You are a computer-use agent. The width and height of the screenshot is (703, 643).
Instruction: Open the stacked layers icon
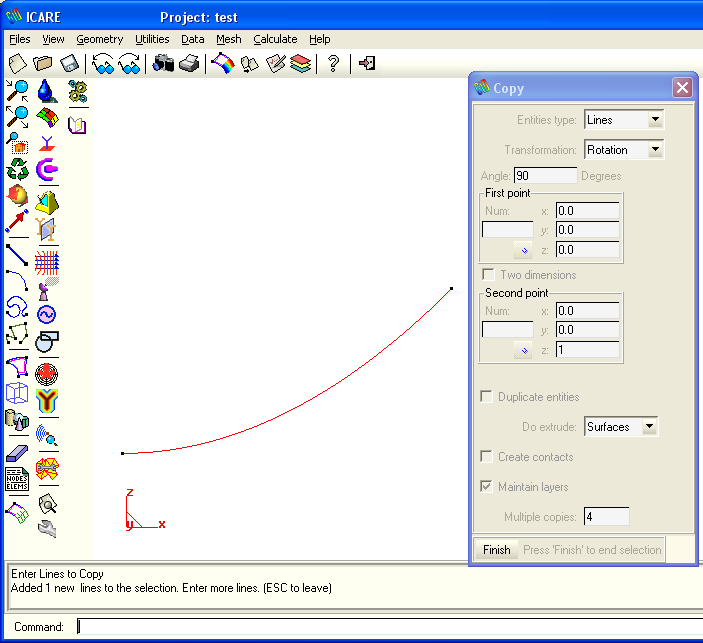coord(300,63)
